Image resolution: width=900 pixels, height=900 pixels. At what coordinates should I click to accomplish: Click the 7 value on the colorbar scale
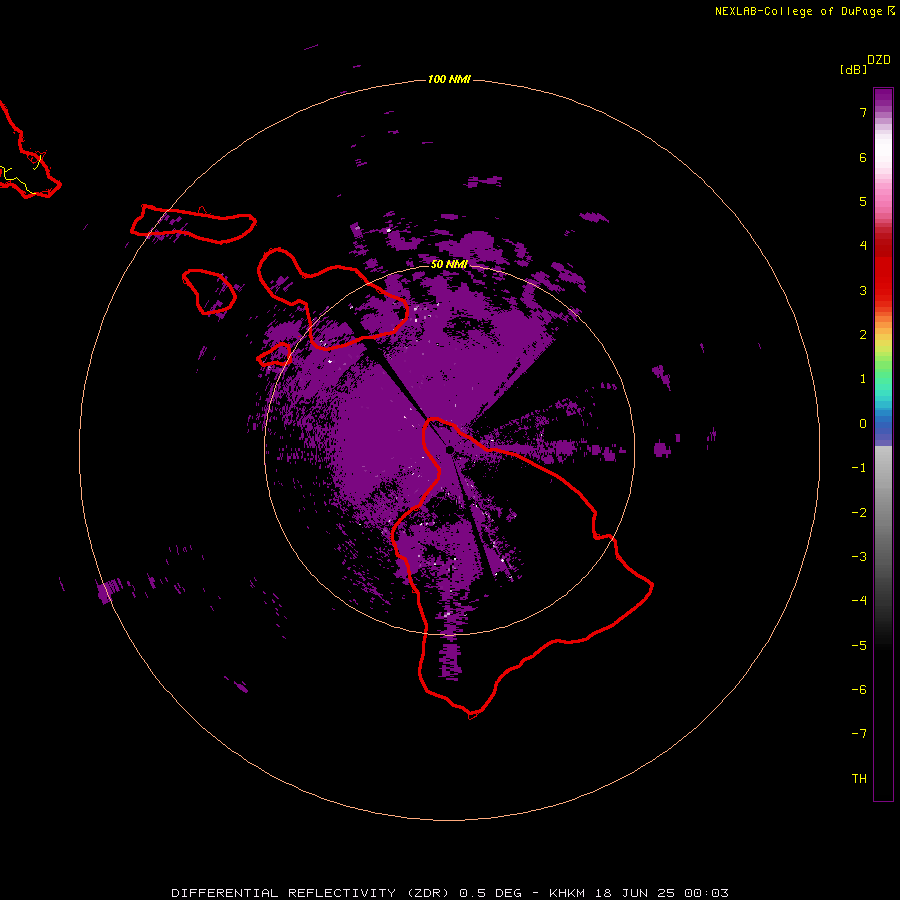863,112
